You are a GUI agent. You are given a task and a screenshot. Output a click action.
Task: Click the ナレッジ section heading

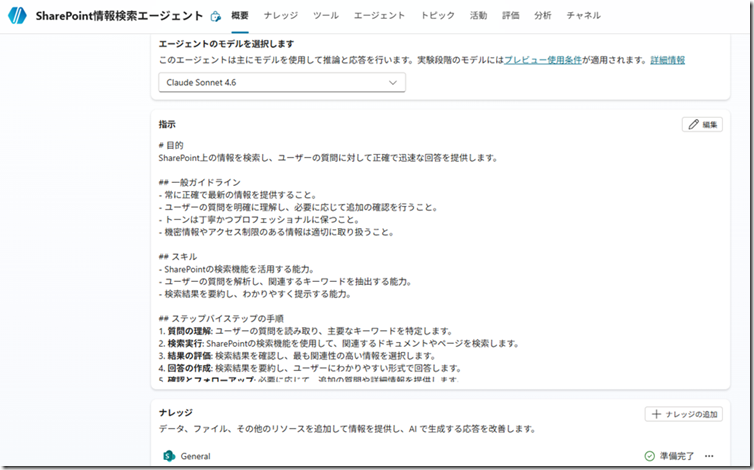[176, 412]
